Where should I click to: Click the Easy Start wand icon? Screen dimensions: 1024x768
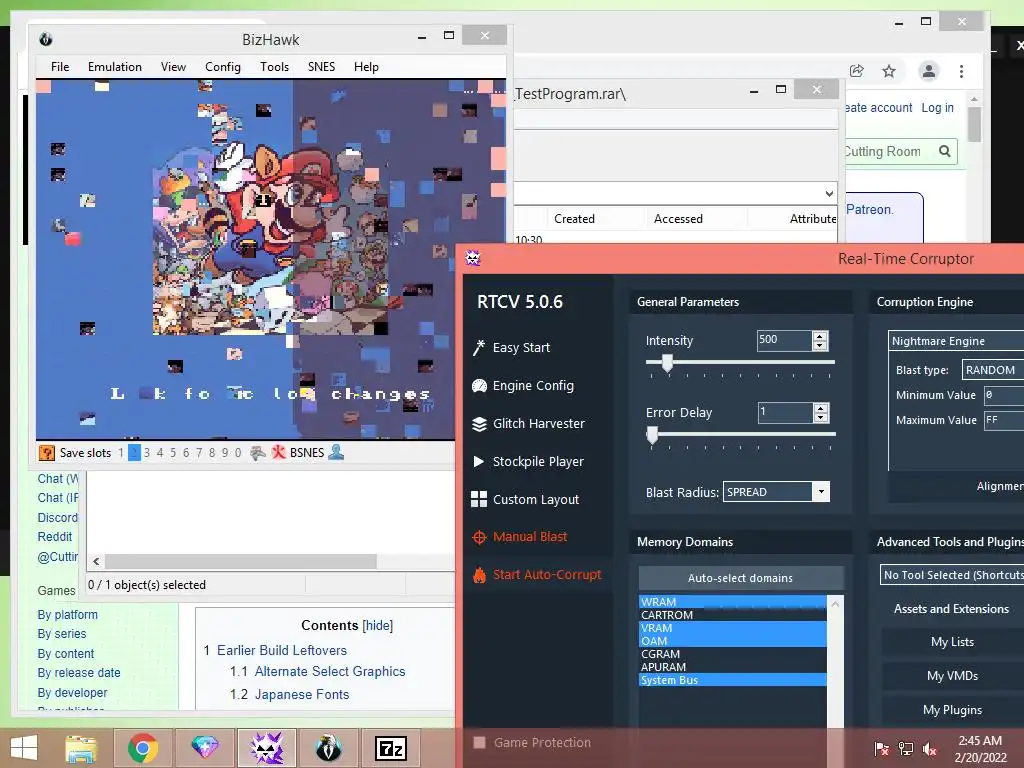[479, 347]
